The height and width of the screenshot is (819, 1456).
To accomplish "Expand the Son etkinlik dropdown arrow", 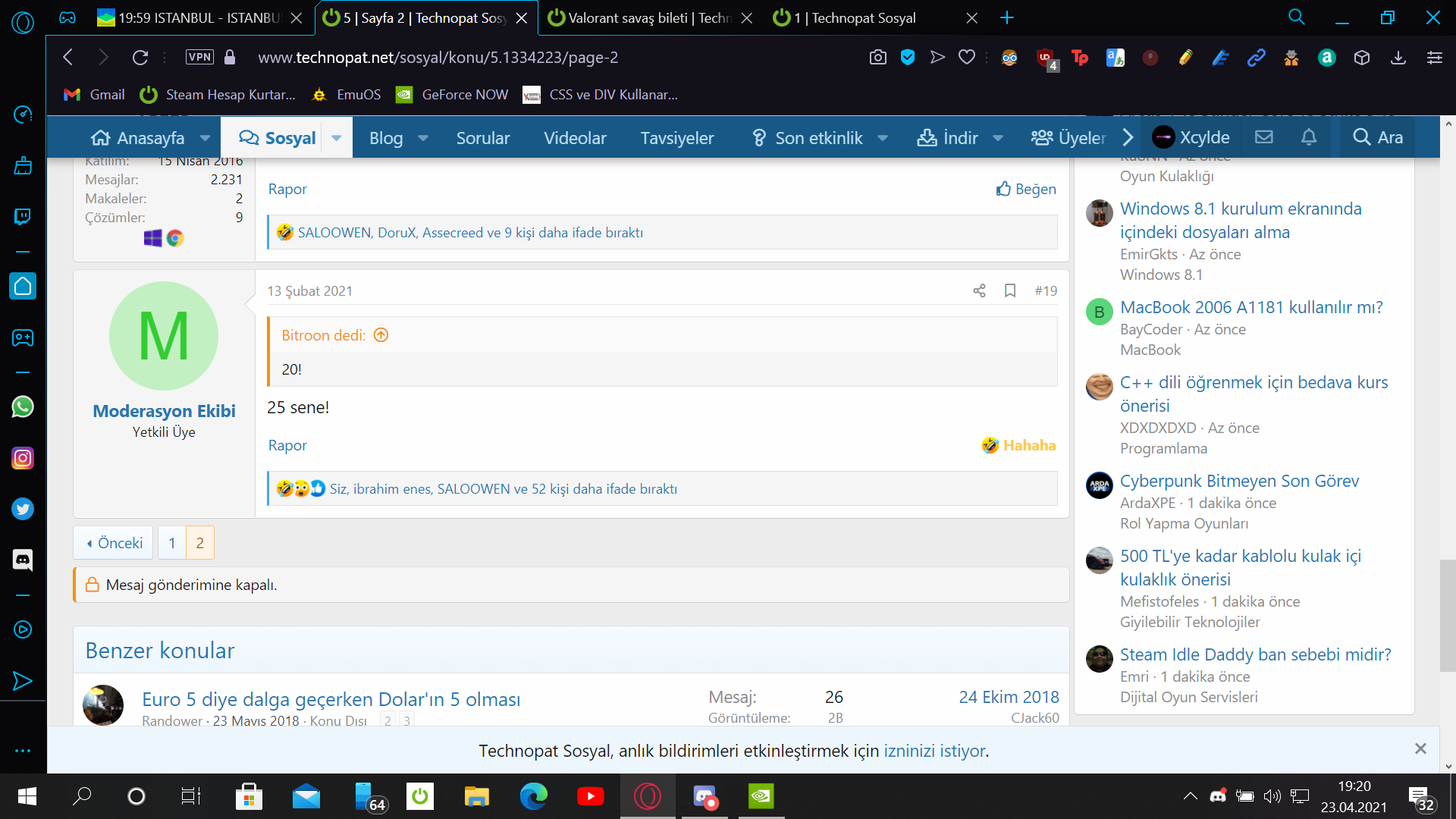I will tap(883, 138).
